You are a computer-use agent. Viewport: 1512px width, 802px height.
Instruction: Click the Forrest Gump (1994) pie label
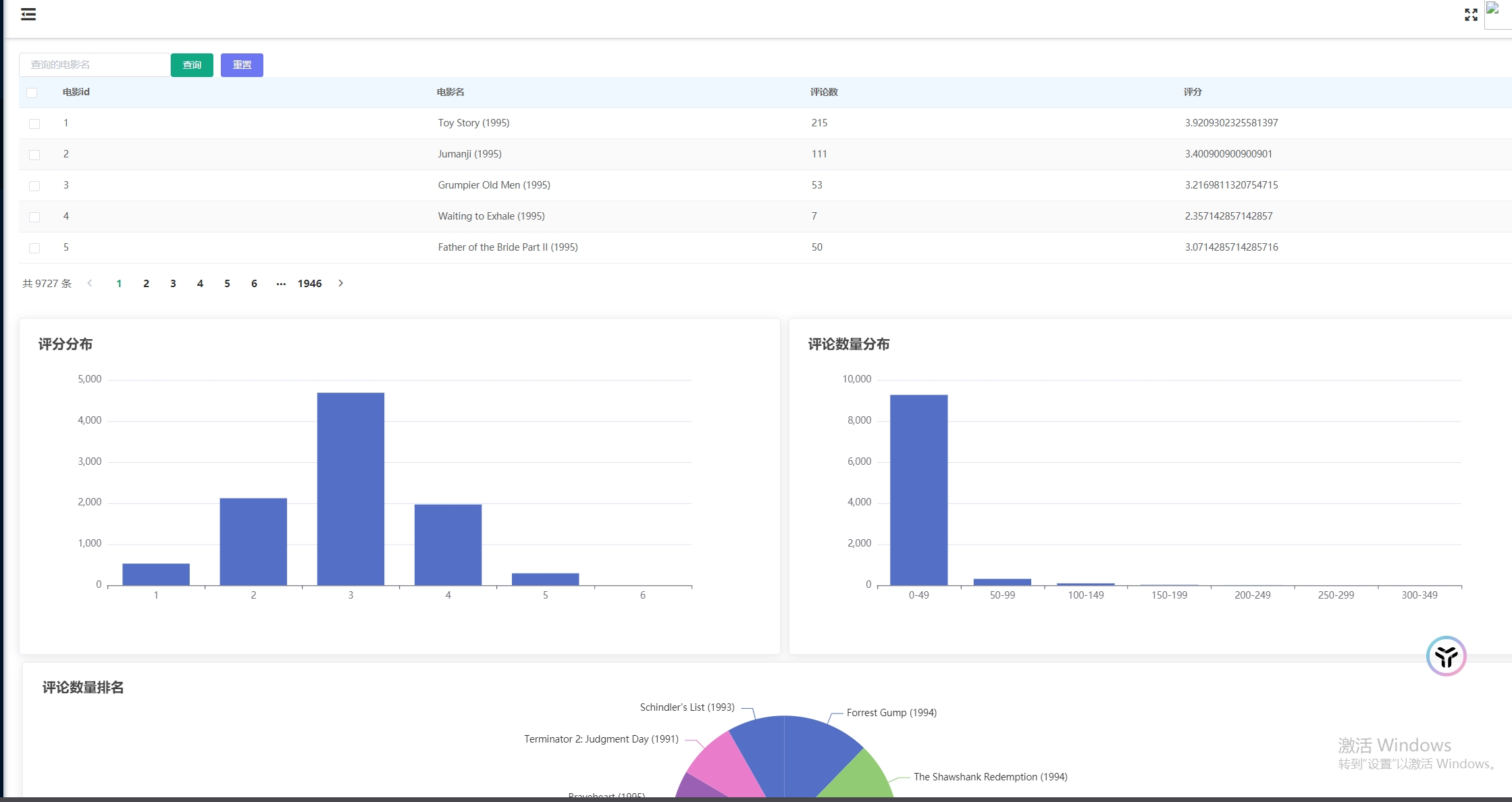(x=891, y=713)
